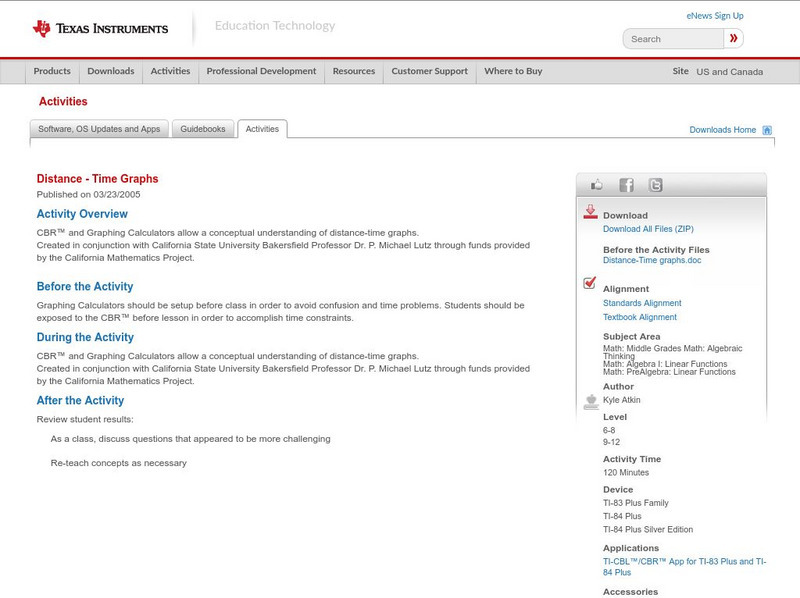Click the red download arrow icon

point(590,212)
